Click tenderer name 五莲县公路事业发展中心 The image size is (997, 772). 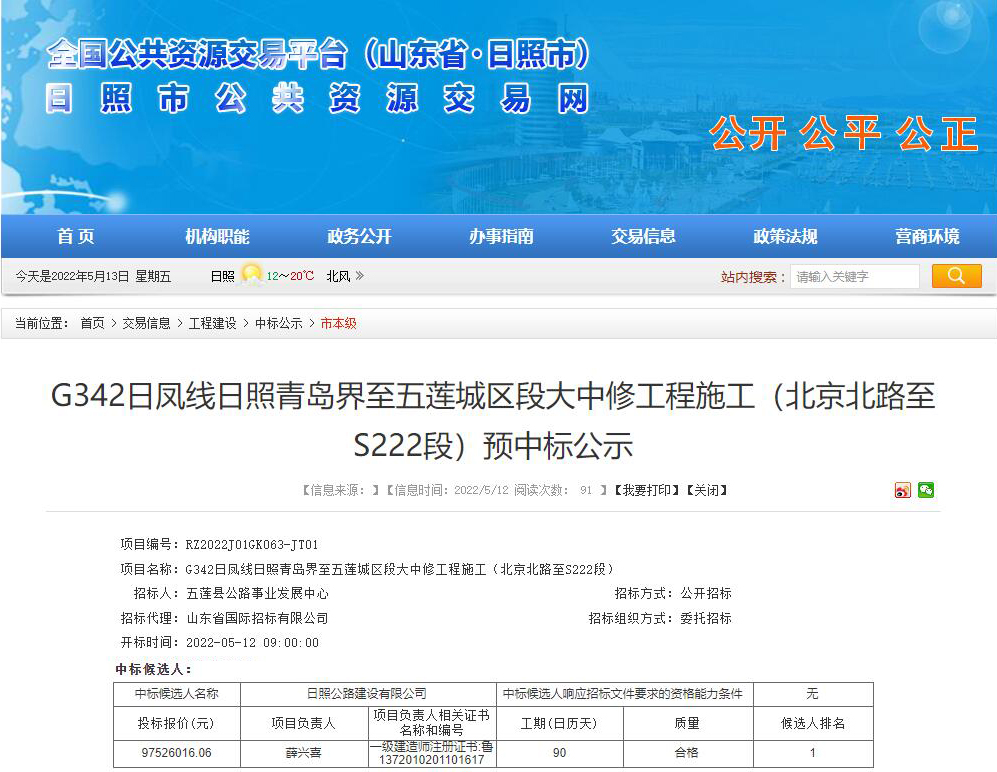coord(258,593)
